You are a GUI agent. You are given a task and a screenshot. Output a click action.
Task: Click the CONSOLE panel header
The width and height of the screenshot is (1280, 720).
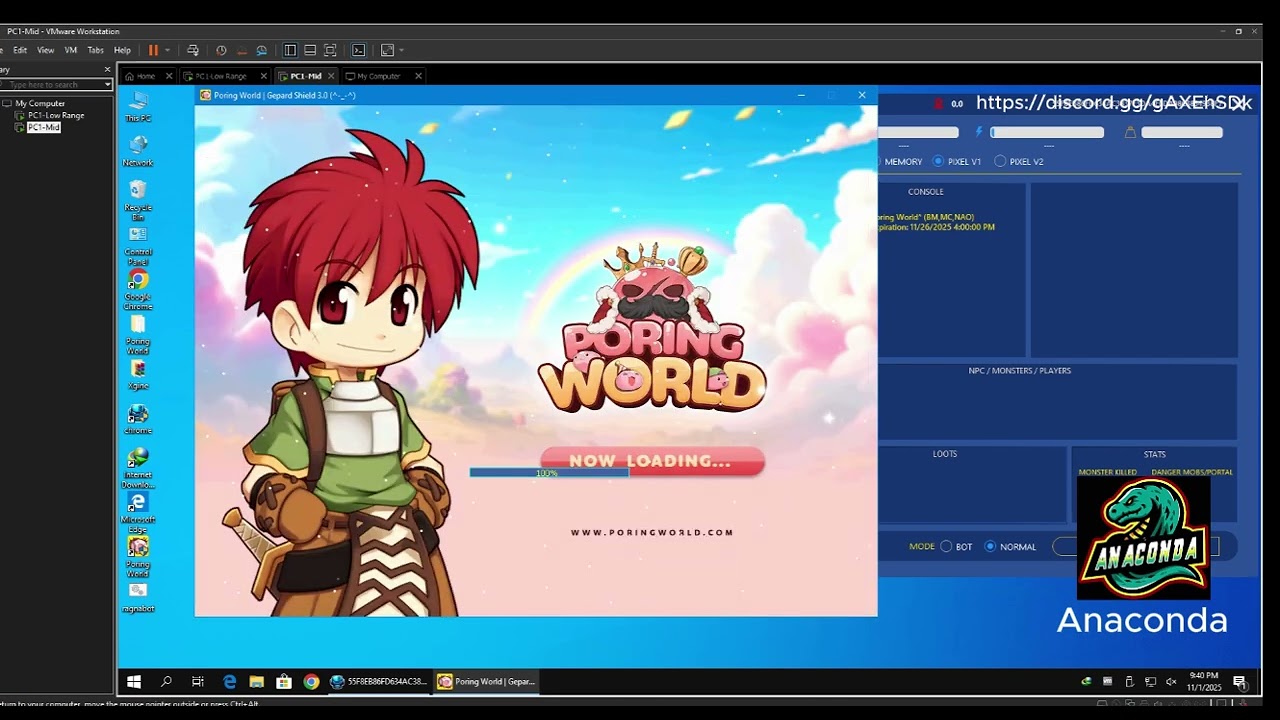click(926, 191)
